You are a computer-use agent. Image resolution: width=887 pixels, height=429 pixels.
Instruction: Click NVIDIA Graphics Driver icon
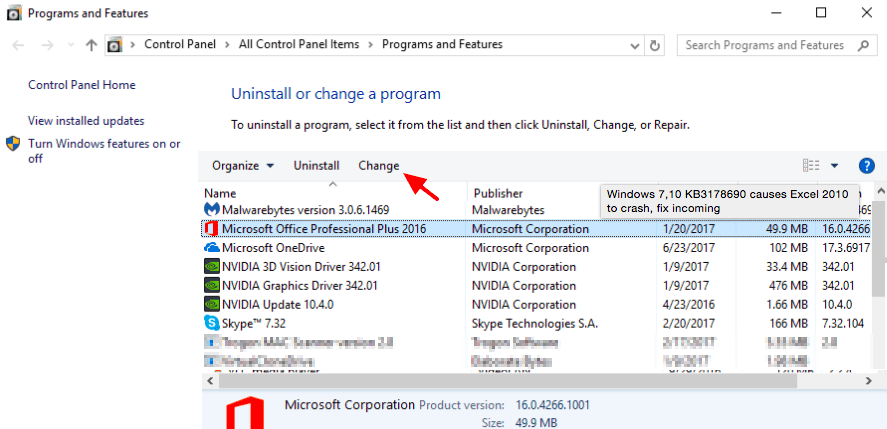point(212,285)
